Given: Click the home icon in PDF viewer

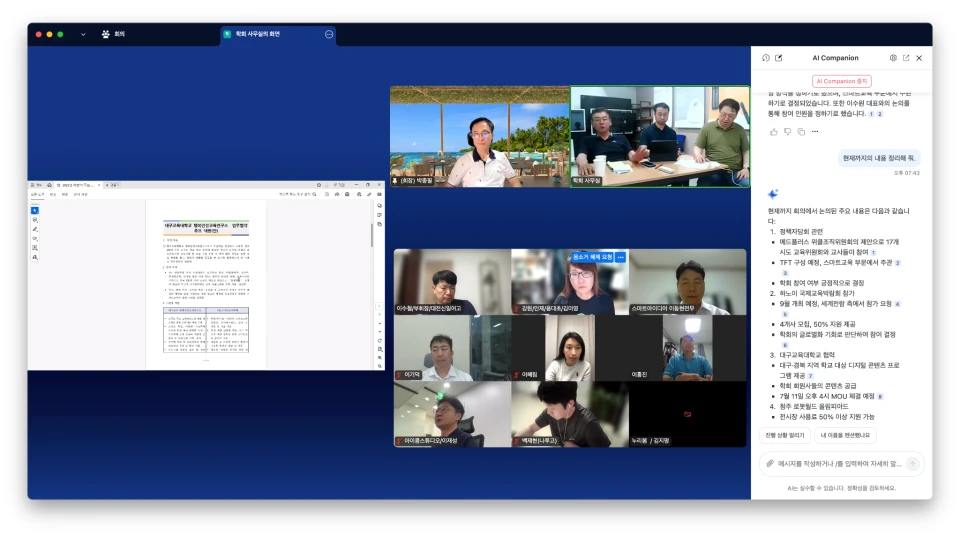Looking at the screenshot, I should [x=50, y=185].
